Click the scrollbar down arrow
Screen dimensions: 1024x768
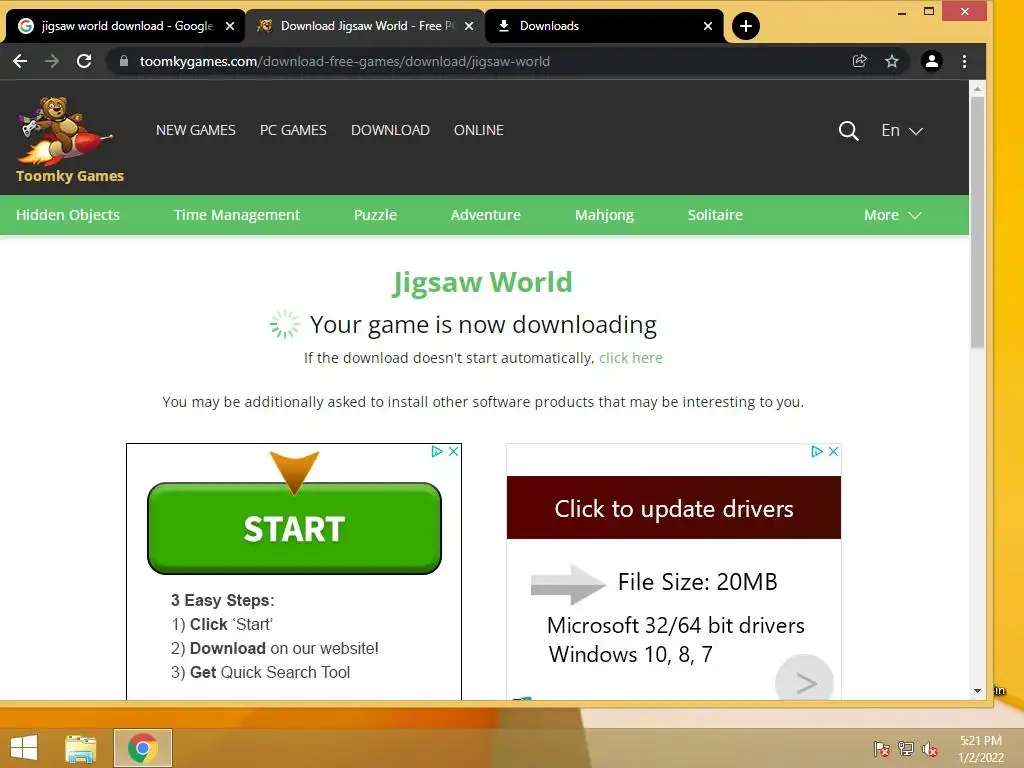[977, 690]
